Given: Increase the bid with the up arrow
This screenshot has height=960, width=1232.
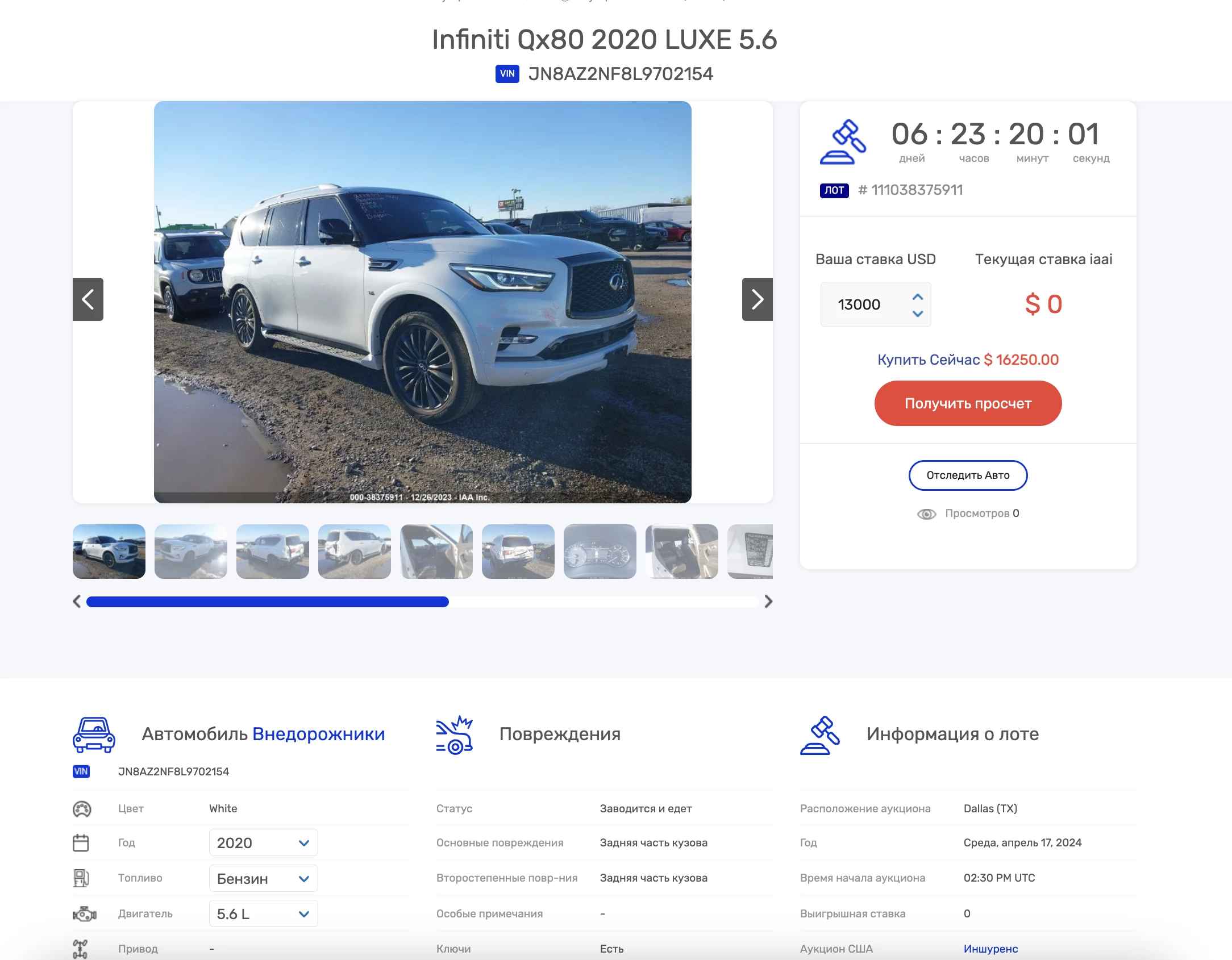Looking at the screenshot, I should tap(917, 297).
